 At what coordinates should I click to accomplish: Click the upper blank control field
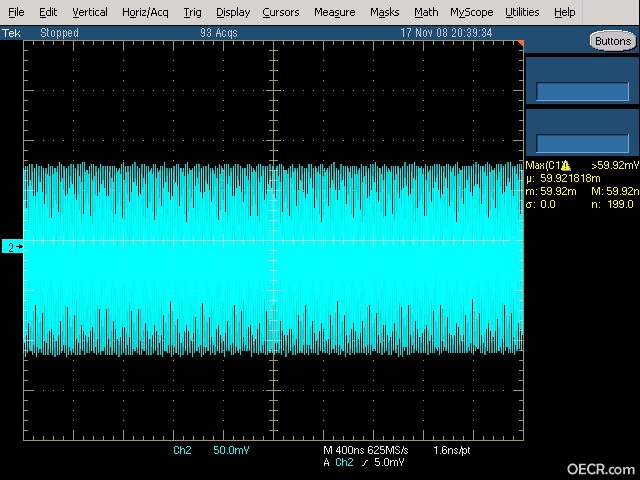pos(582,91)
